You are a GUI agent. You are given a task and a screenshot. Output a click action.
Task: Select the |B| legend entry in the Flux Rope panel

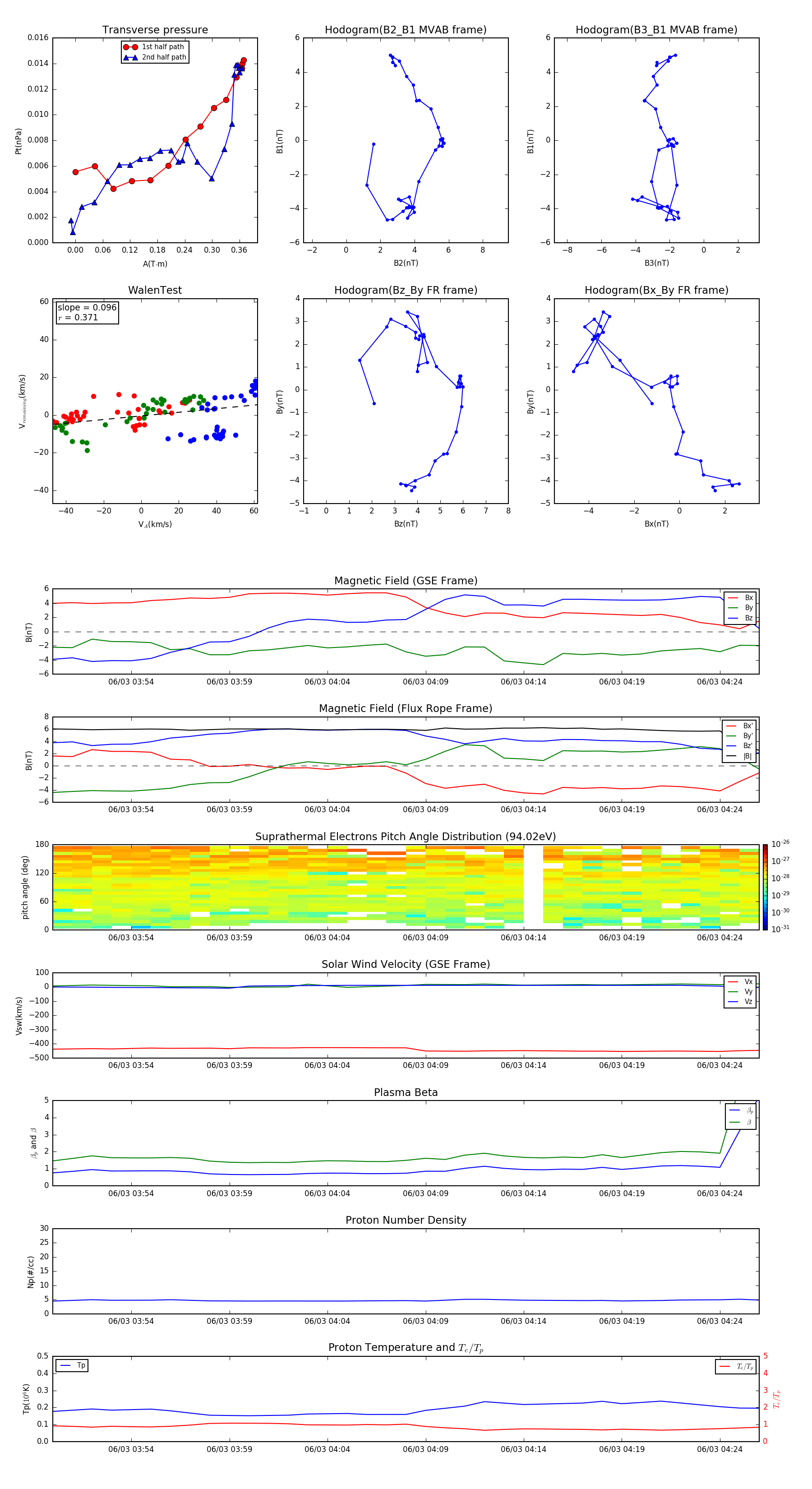(739, 756)
